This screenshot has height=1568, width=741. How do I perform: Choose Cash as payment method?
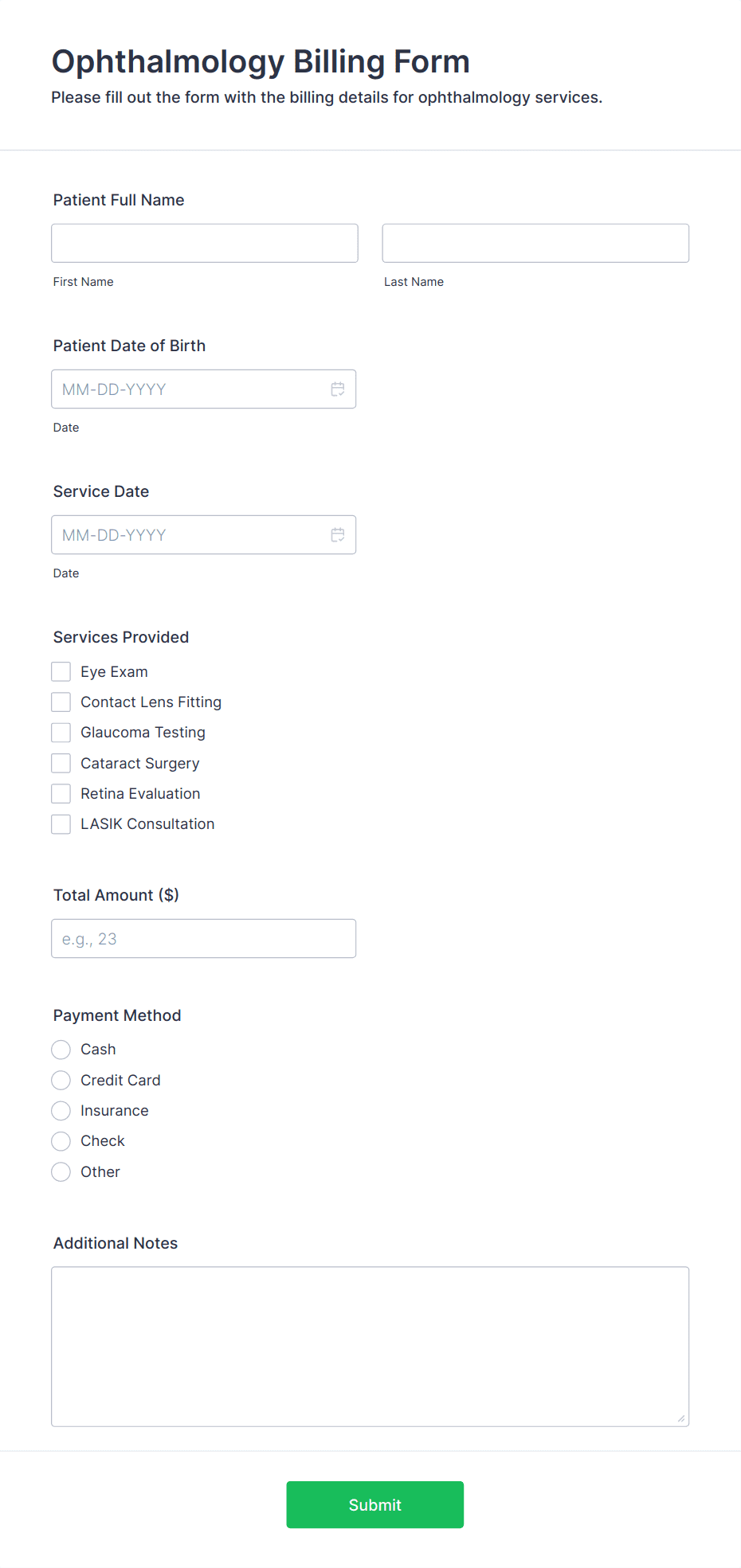tap(61, 1050)
